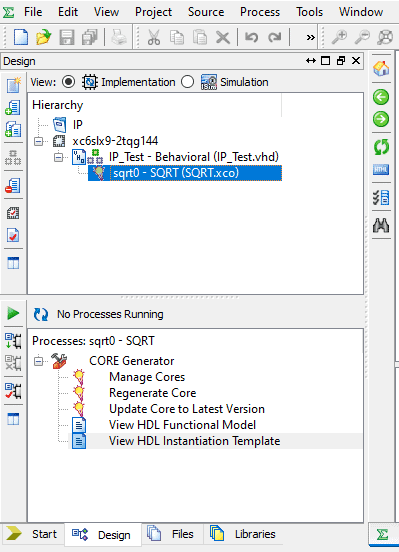399x552 pixels.
Task: Select the Design tab at bottom
Action: point(103,535)
